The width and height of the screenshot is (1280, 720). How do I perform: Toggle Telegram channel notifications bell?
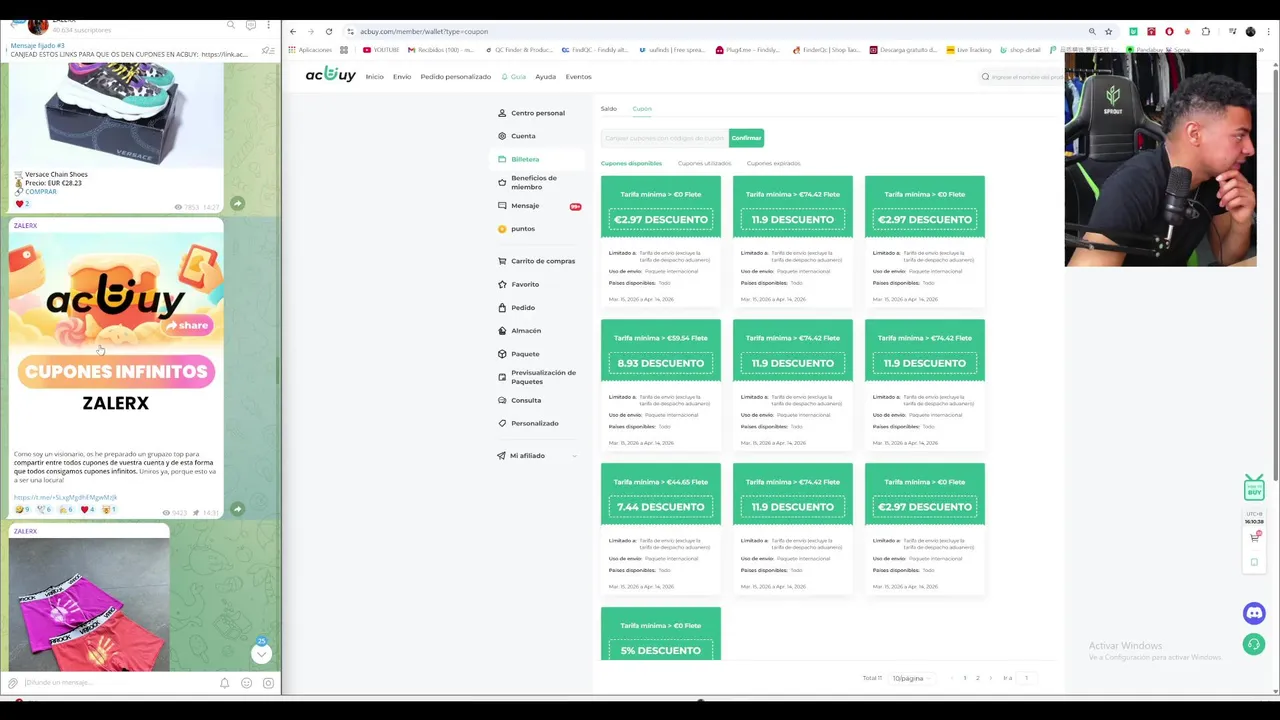pyautogui.click(x=224, y=683)
